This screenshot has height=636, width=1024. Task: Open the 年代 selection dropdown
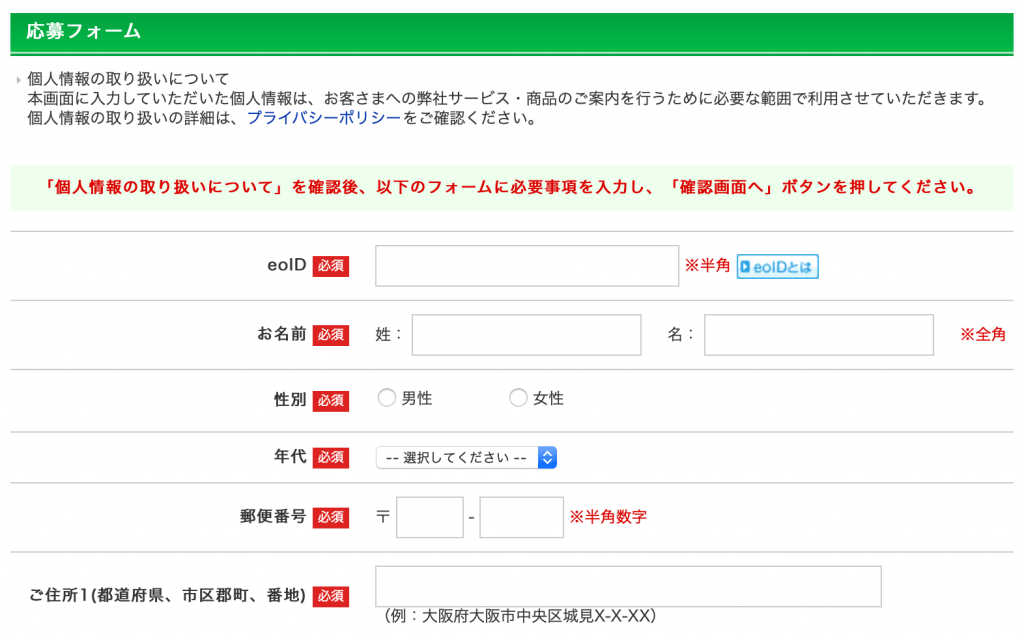[x=466, y=457]
